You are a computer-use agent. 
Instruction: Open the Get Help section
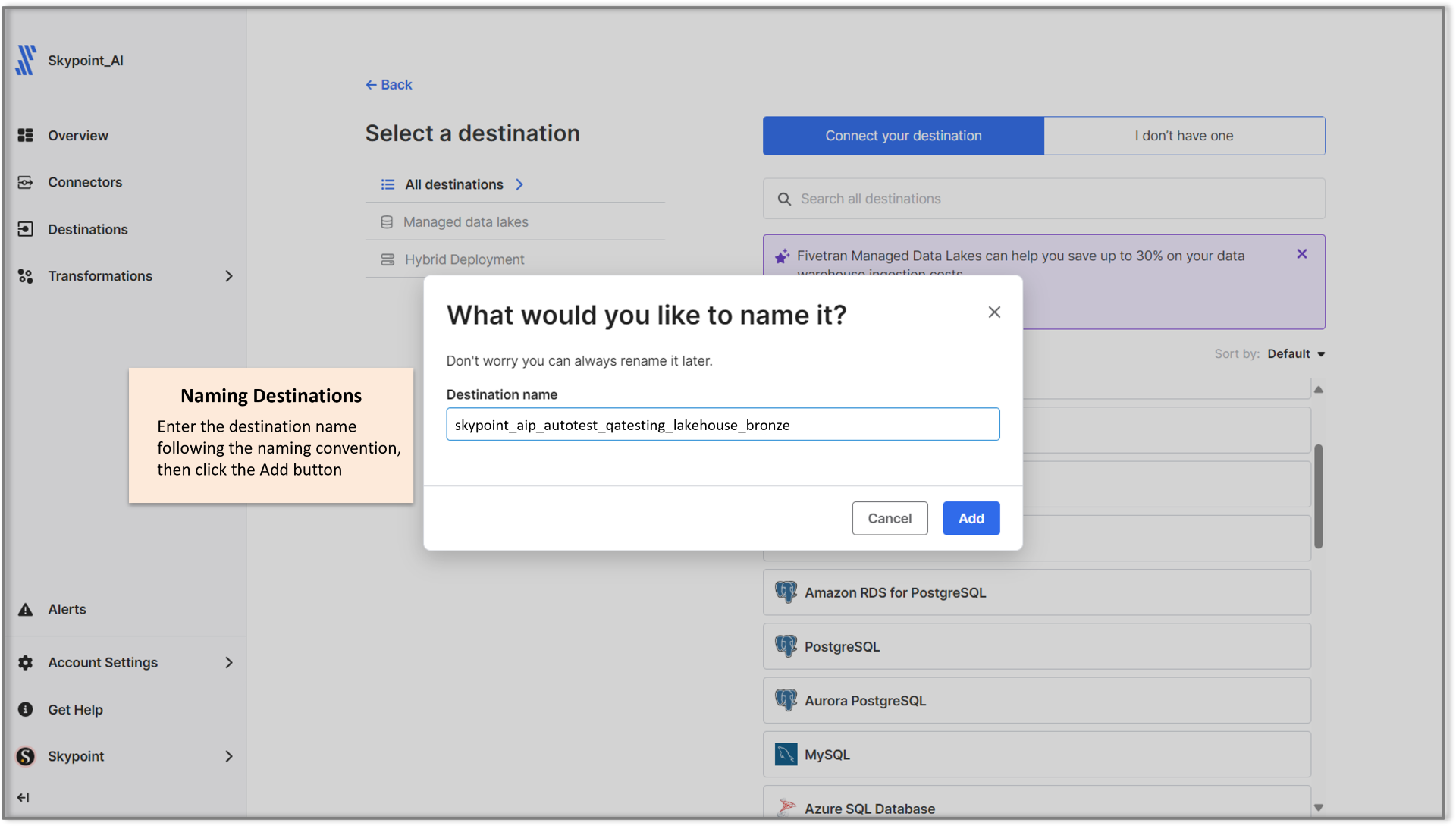point(75,709)
